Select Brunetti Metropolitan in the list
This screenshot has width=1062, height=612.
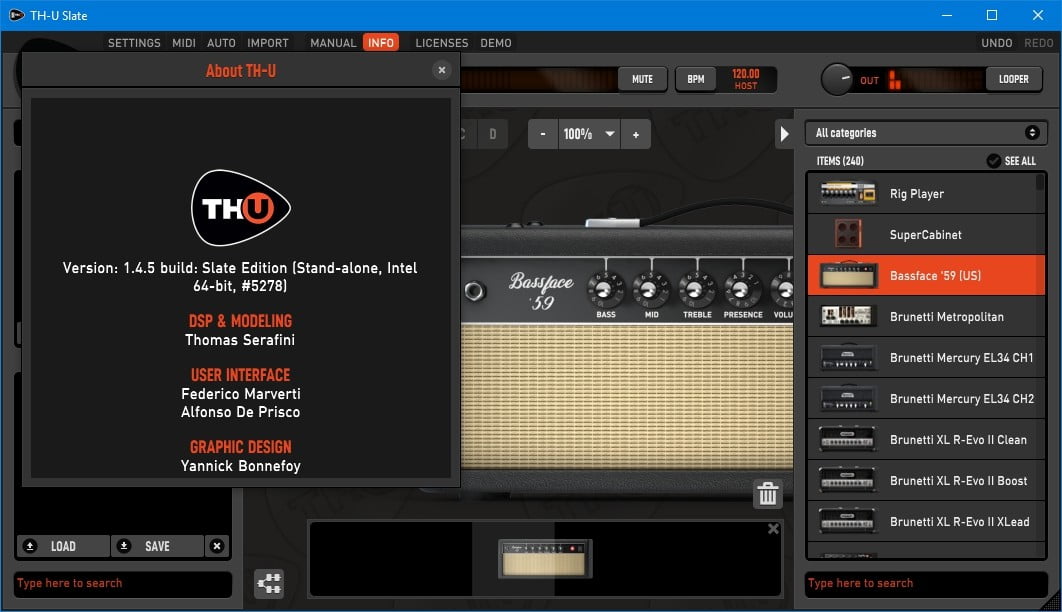(x=926, y=317)
